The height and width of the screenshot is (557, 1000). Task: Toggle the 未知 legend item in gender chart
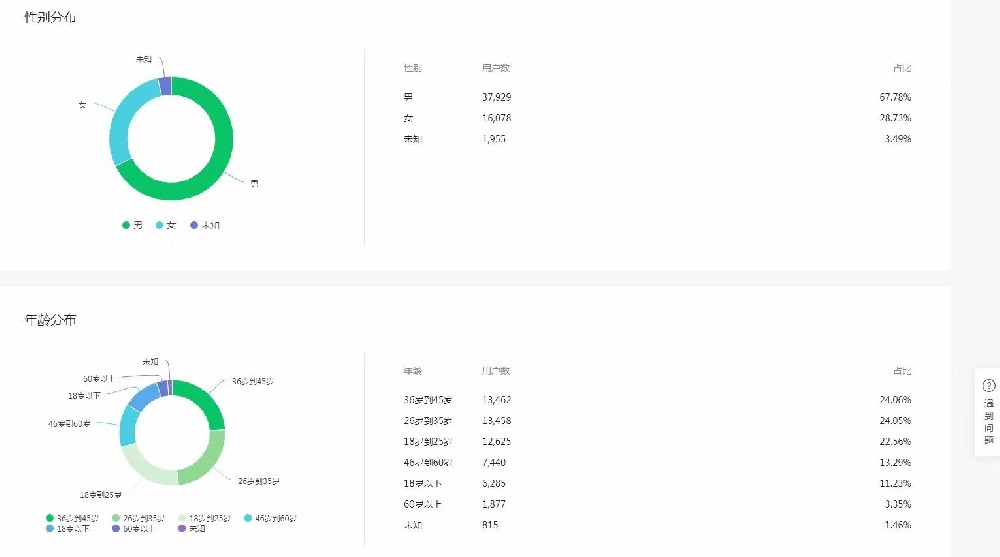pyautogui.click(x=205, y=225)
